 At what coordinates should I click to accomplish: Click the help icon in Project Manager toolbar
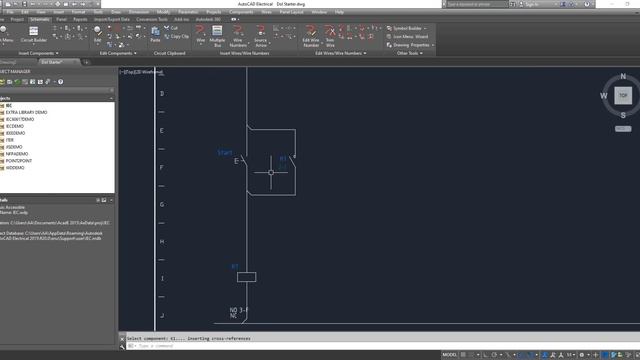pyautogui.click(x=60, y=82)
